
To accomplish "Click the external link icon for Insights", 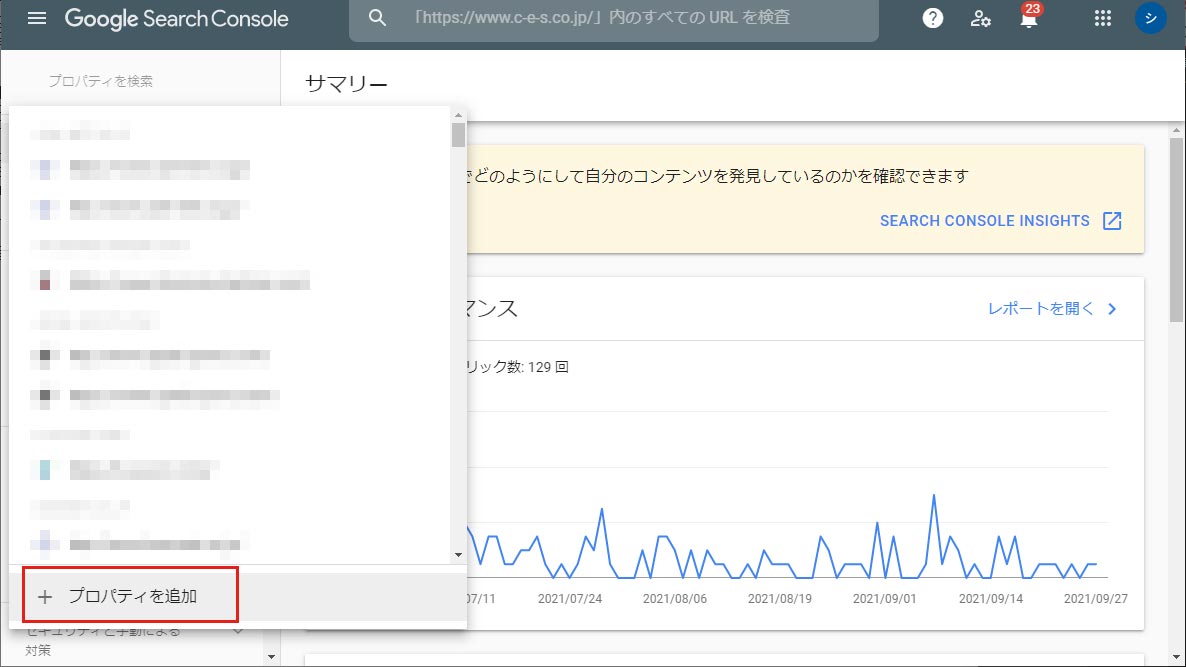I will [1112, 221].
